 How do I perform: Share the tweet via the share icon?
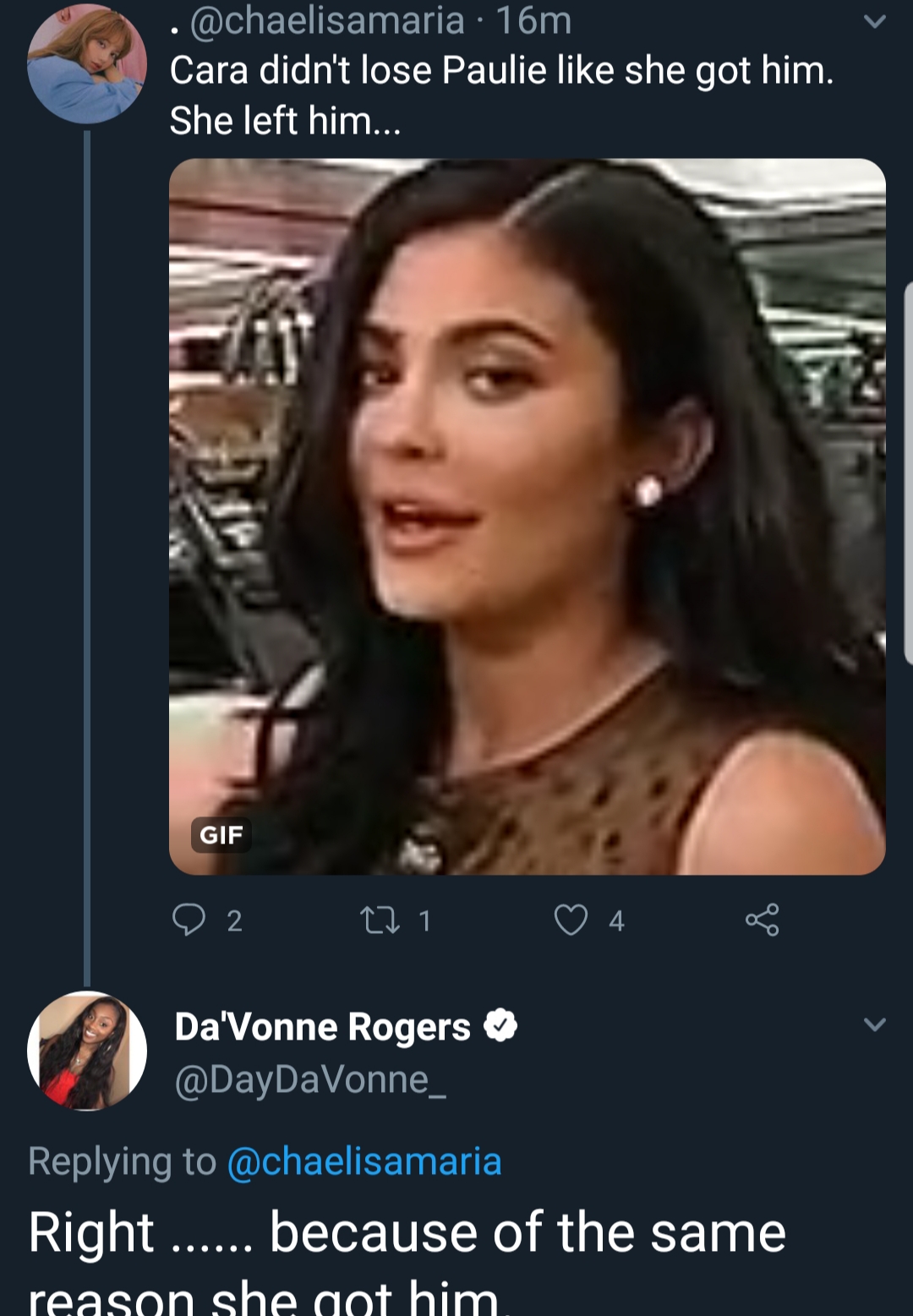click(762, 920)
